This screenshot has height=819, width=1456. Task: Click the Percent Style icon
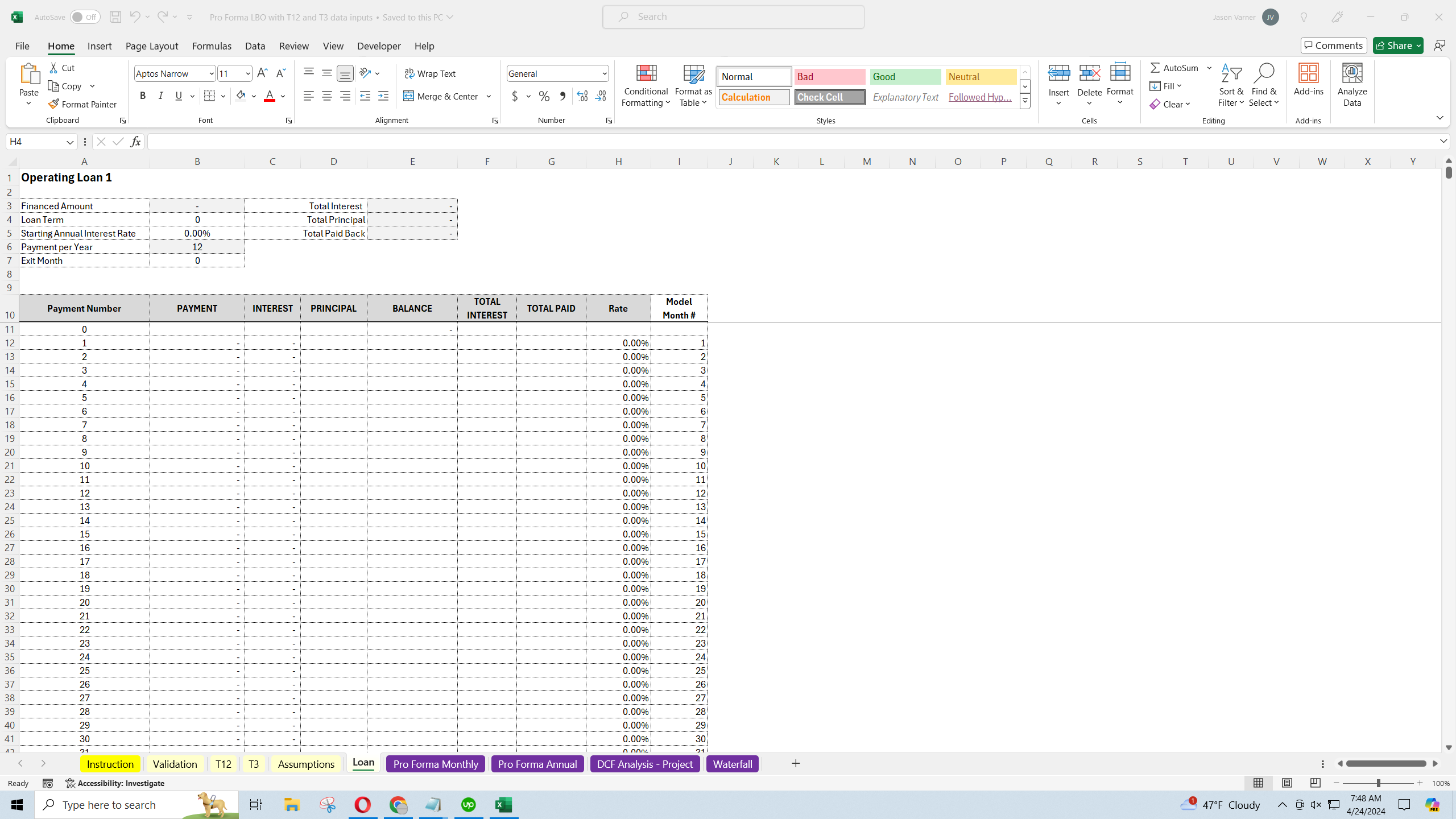point(544,96)
